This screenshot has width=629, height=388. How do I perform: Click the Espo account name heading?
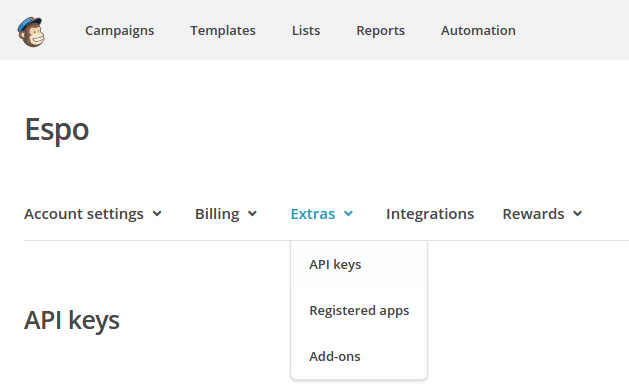(57, 130)
